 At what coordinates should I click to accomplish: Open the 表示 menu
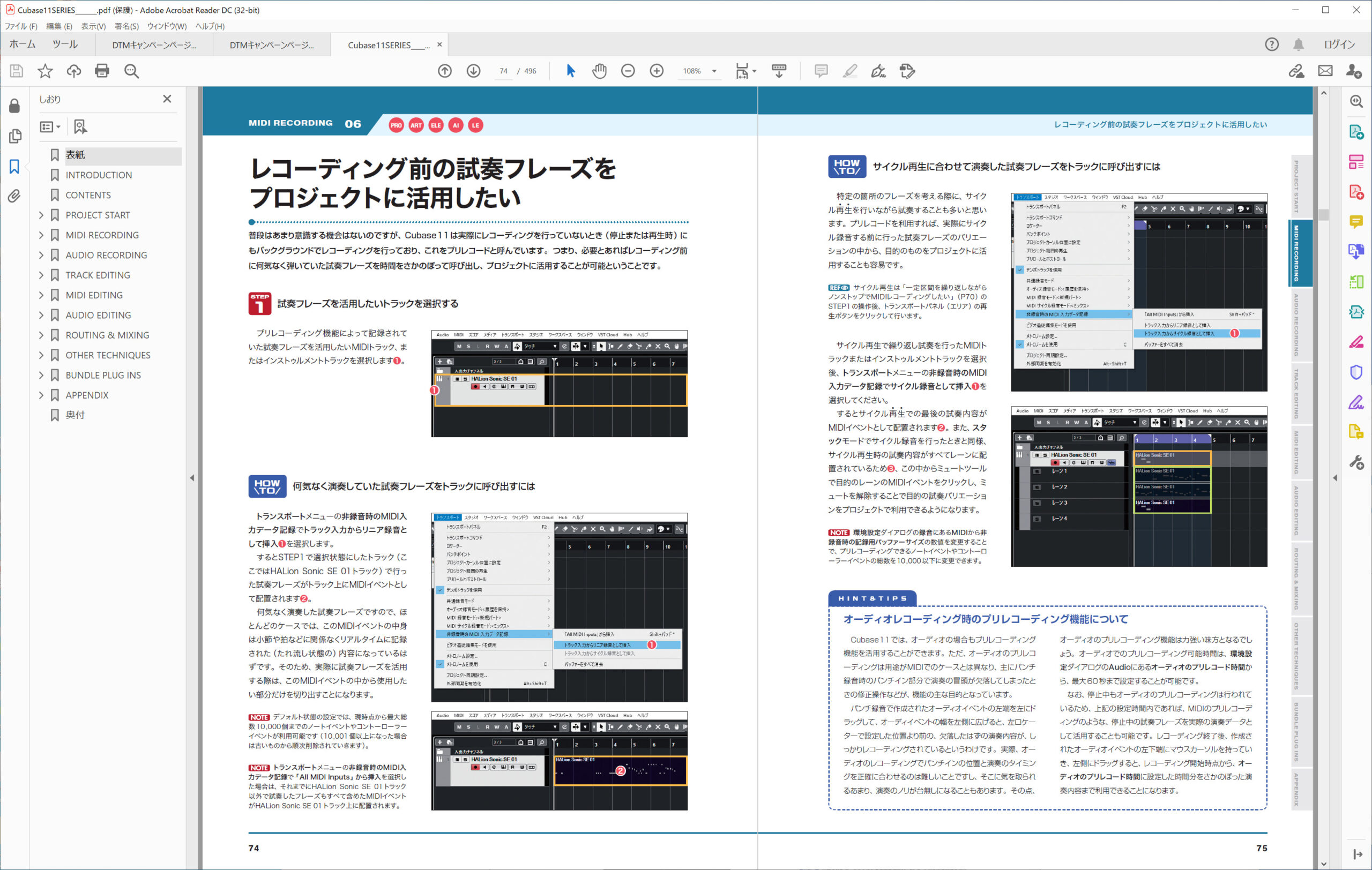(93, 26)
